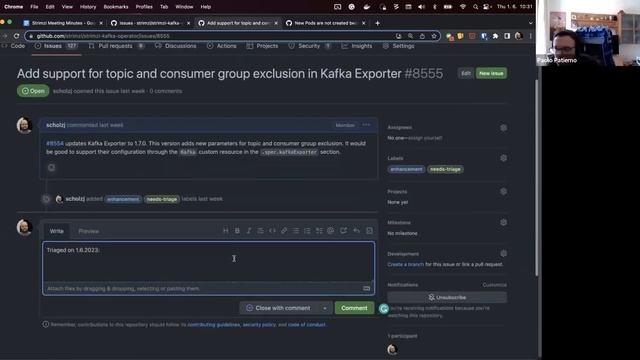
Task: Open the Projects gear settings
Action: coord(504,191)
